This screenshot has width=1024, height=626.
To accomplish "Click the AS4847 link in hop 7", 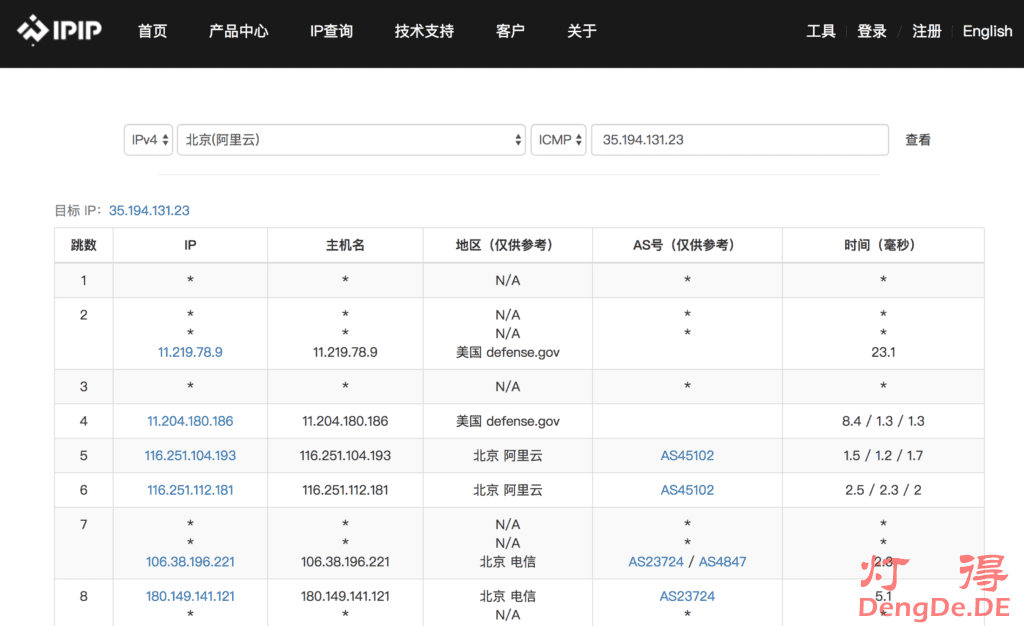I will point(722,562).
